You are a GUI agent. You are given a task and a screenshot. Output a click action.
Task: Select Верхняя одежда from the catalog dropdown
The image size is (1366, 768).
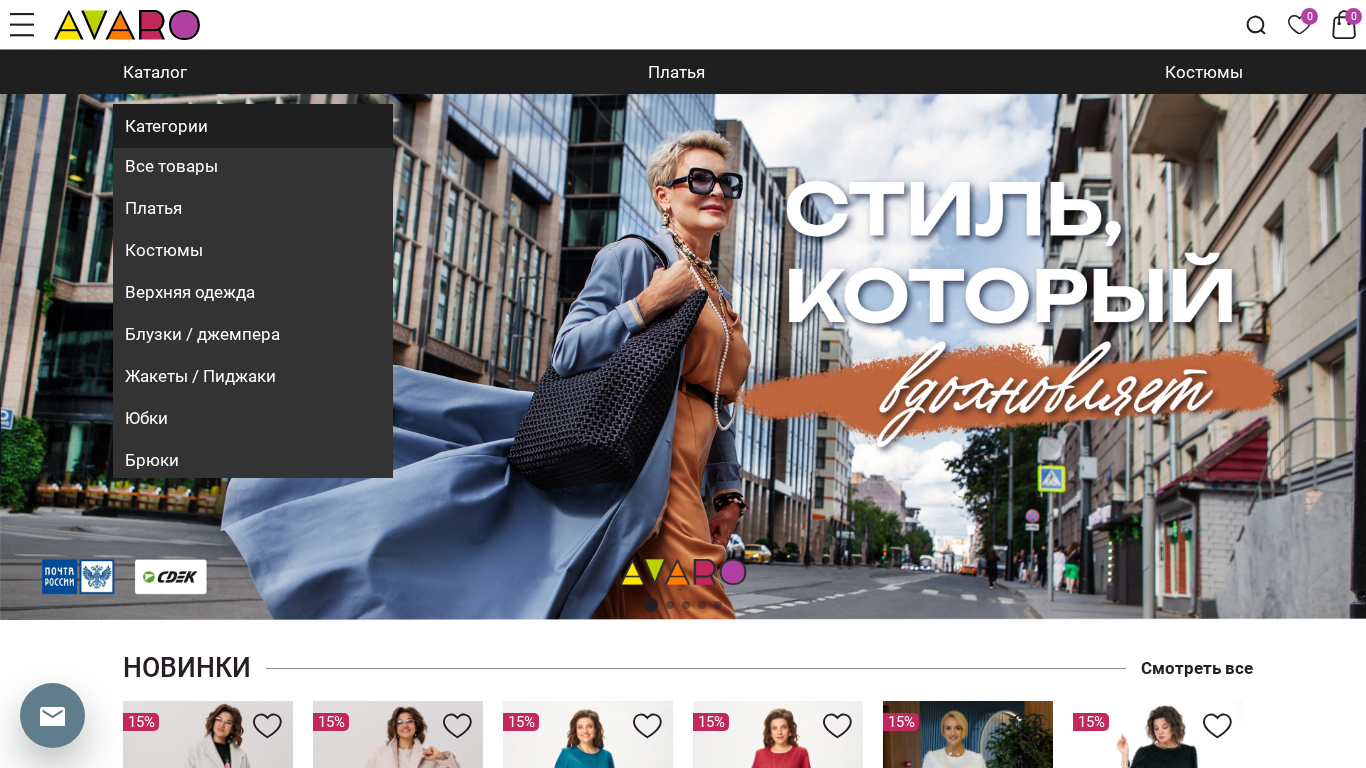tap(190, 292)
